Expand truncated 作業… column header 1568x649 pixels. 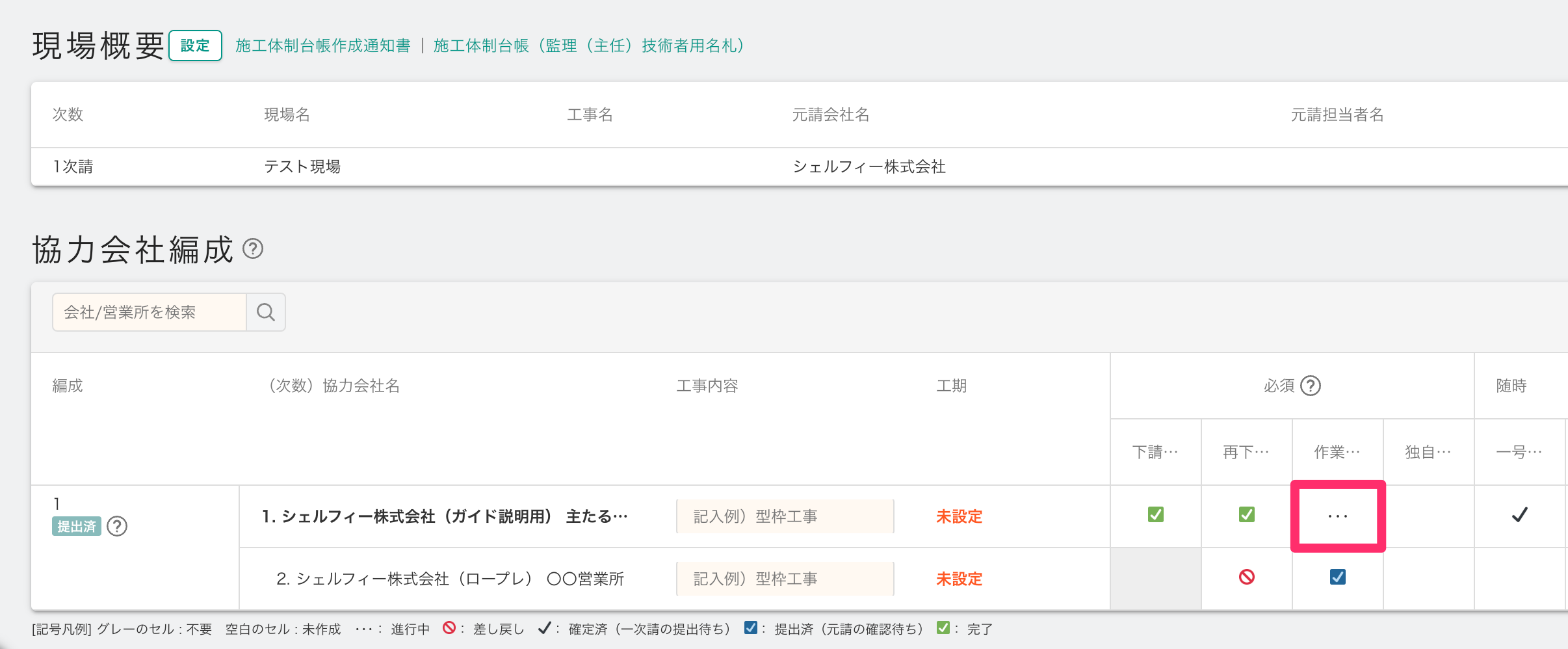[1337, 452]
